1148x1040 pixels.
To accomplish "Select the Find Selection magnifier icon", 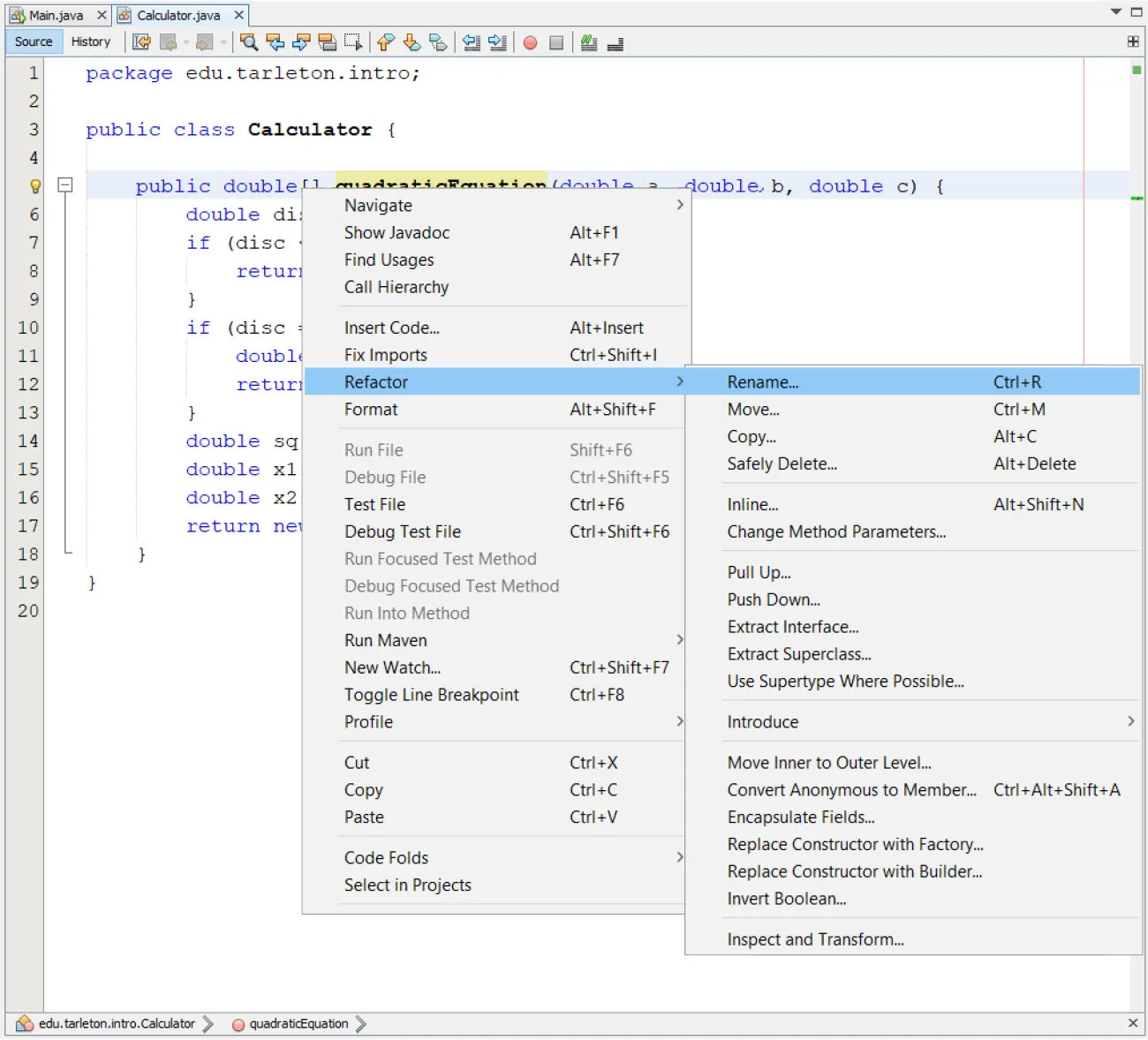I will pyautogui.click(x=248, y=42).
